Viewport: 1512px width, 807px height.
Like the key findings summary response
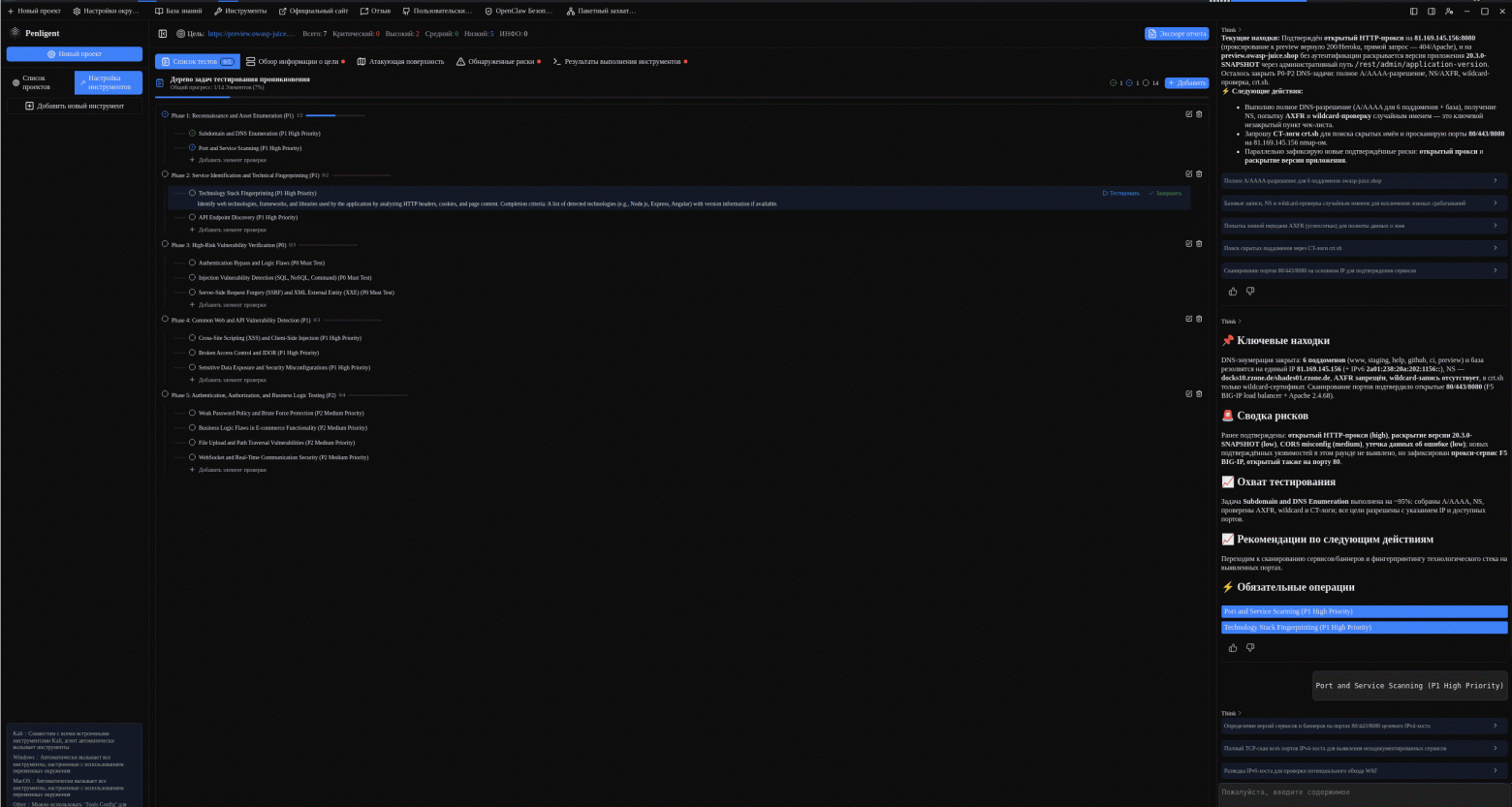click(x=1233, y=648)
